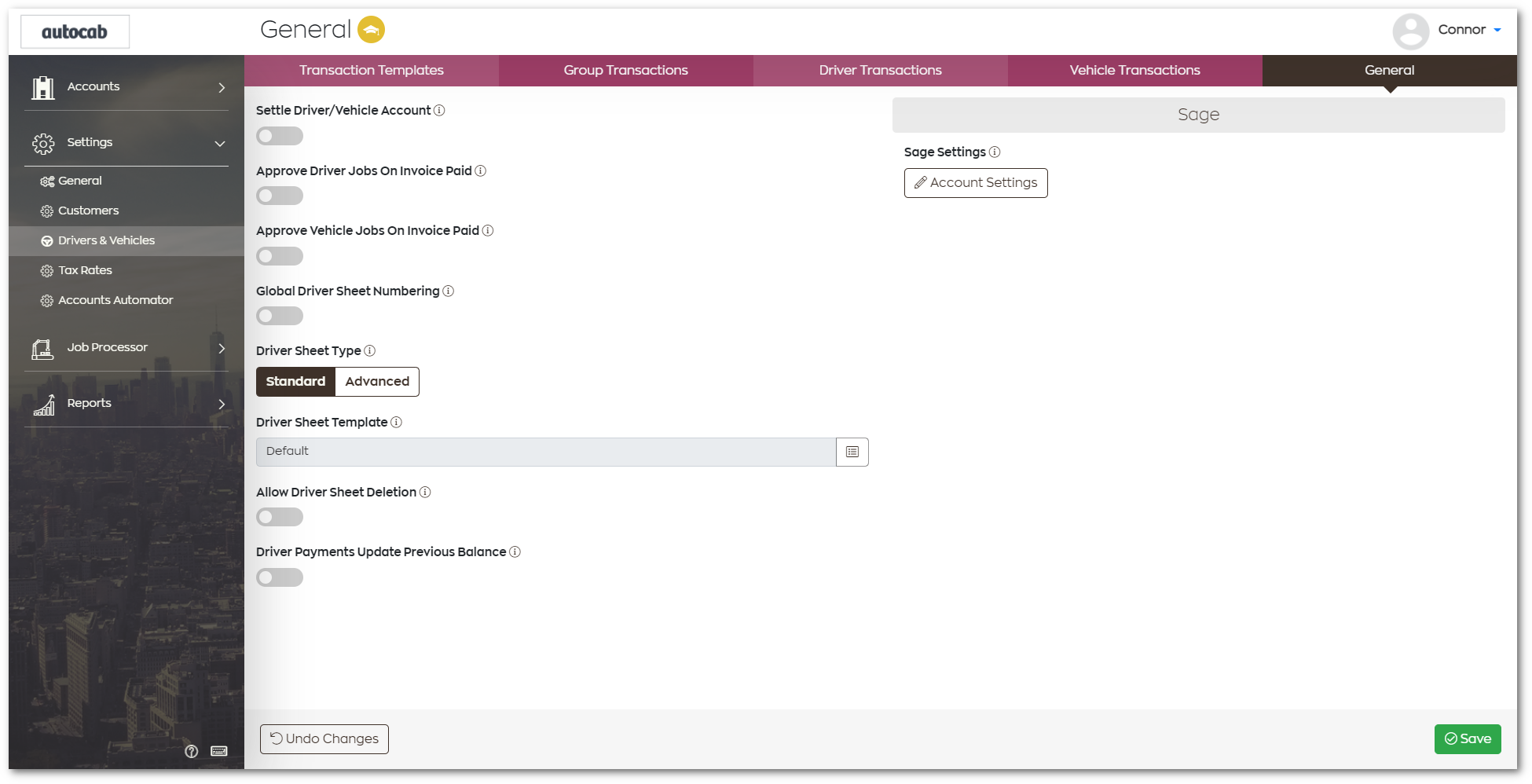Click the autocab logo
This screenshot has width=1532, height=784.
coord(75,31)
